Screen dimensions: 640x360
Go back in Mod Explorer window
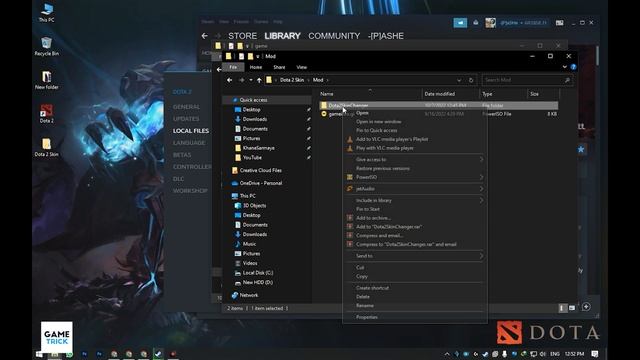pos(229,80)
